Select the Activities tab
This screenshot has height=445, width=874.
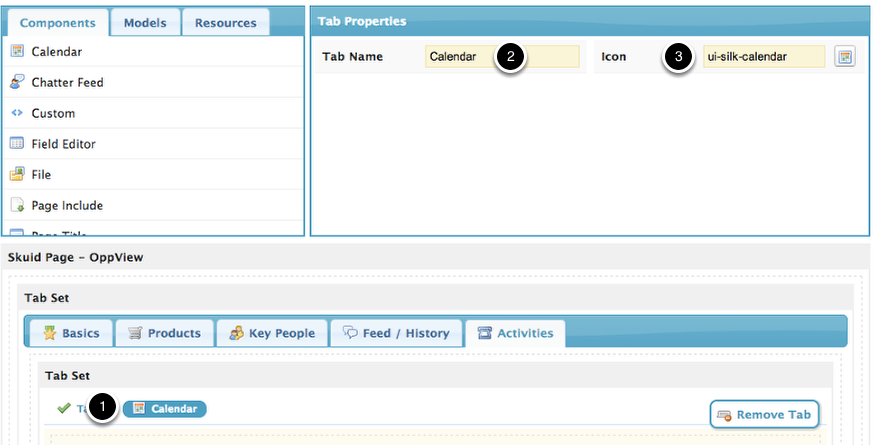pyautogui.click(x=515, y=333)
